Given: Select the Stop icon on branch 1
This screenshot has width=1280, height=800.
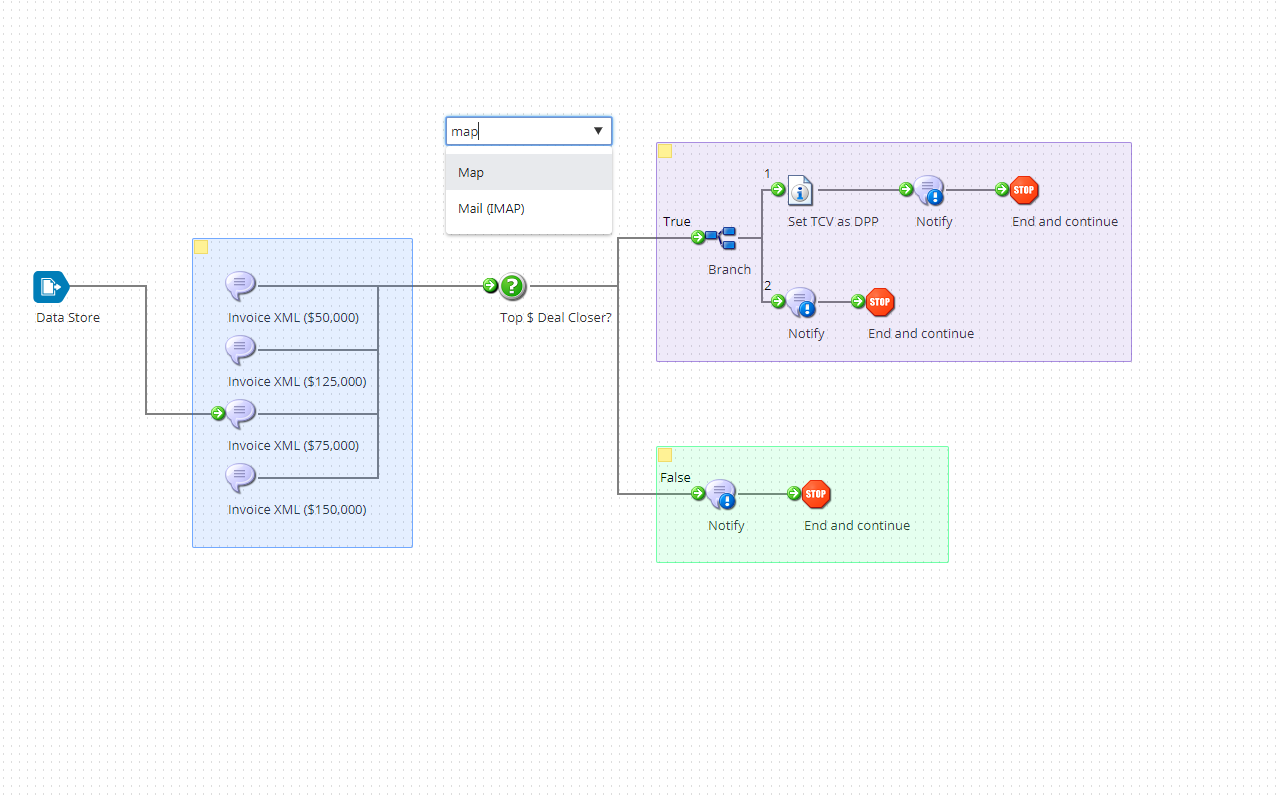Looking at the screenshot, I should click(x=1024, y=190).
